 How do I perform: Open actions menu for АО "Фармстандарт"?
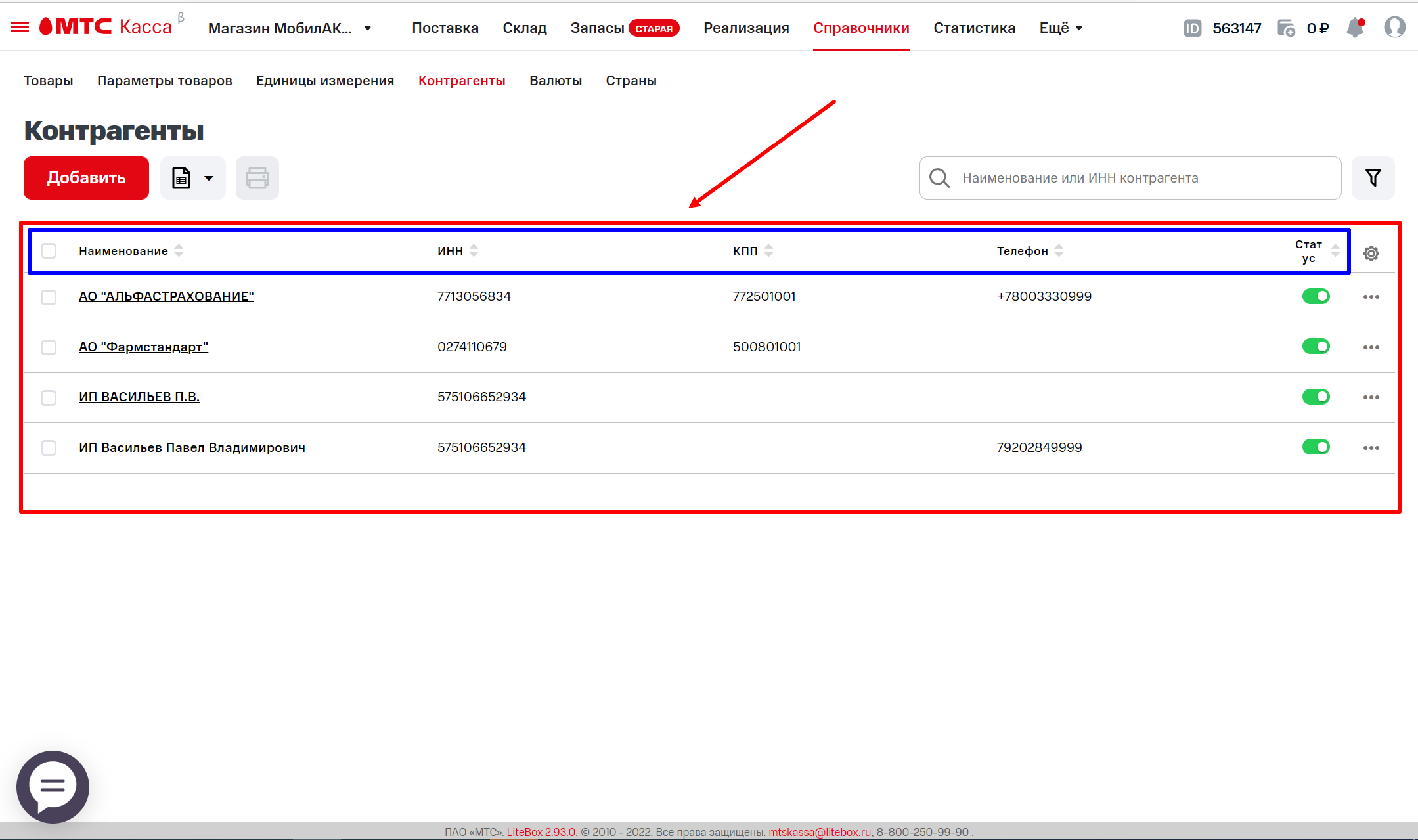click(1371, 347)
